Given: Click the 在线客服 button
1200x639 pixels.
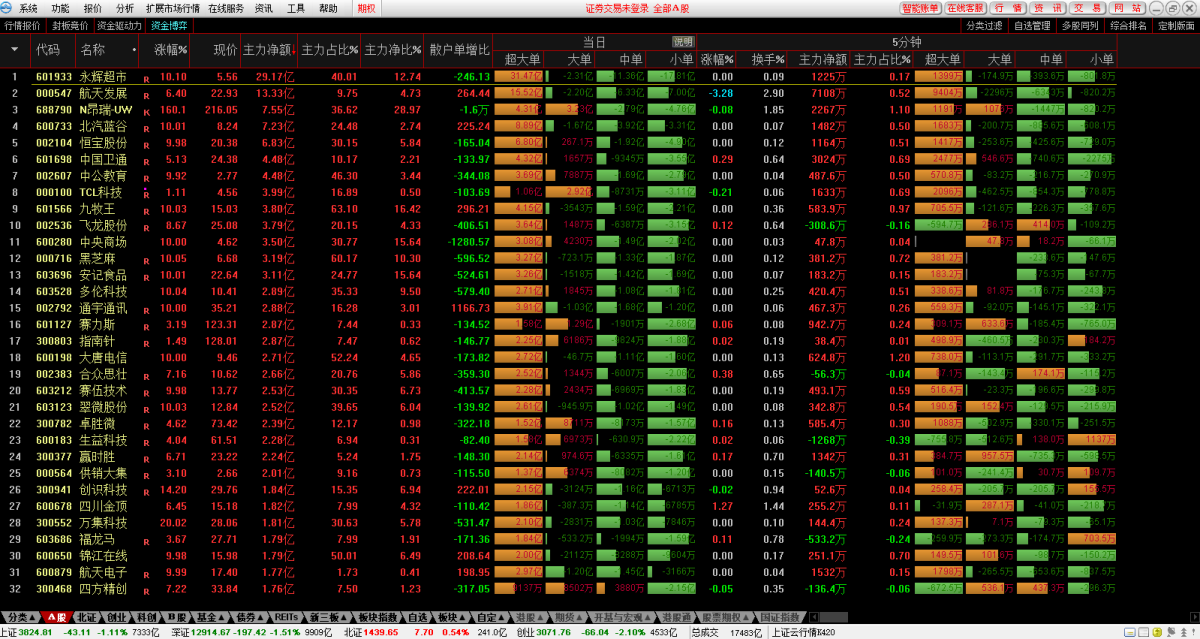Looking at the screenshot, I should click(x=966, y=8).
